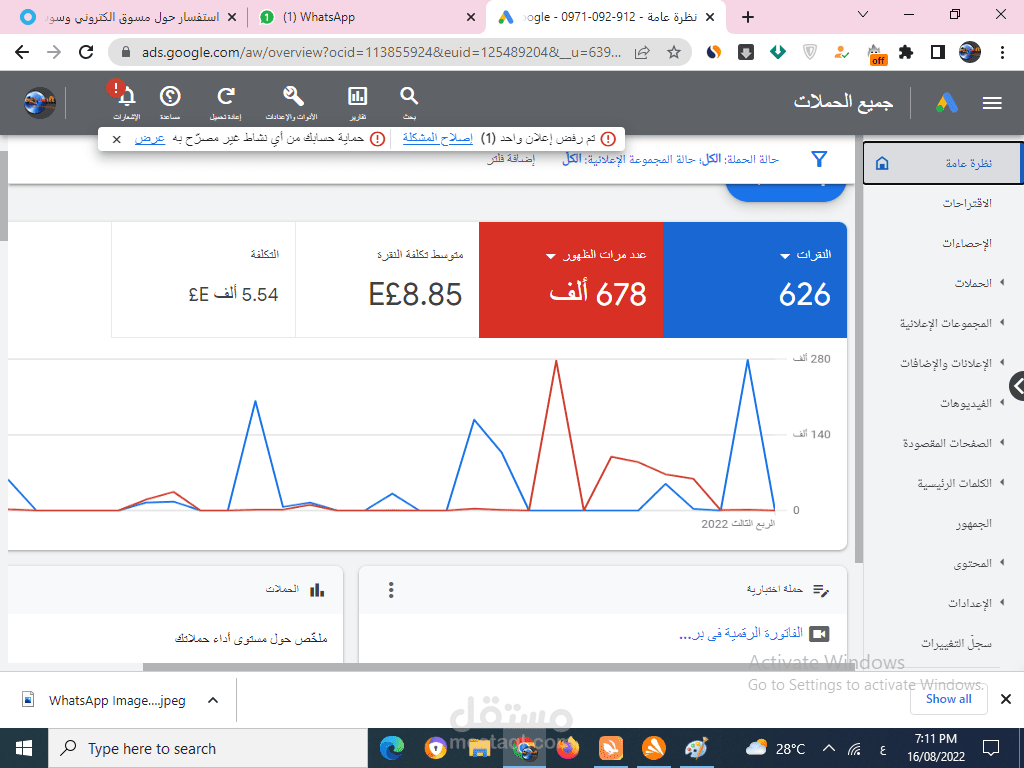Click the draft campaign edit-list icon

[x=821, y=590]
